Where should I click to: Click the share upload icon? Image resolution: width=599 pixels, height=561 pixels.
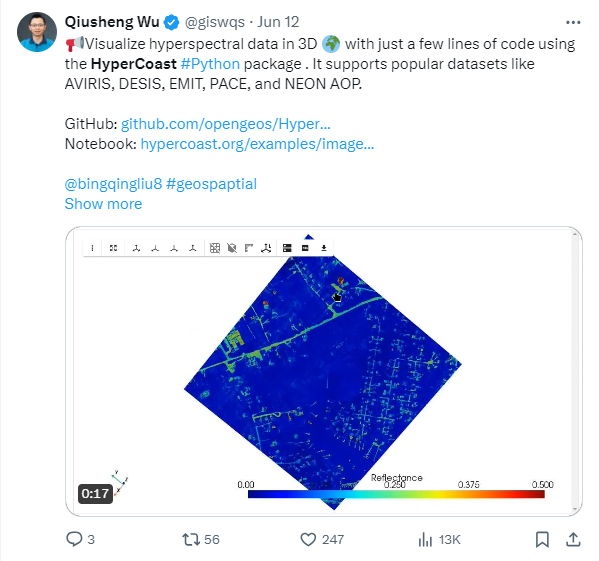point(573,539)
